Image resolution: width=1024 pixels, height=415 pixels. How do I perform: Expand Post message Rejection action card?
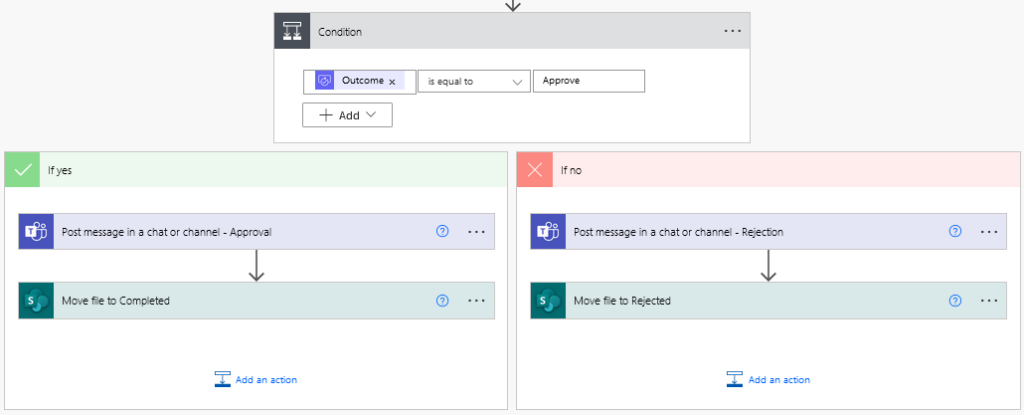(x=769, y=231)
